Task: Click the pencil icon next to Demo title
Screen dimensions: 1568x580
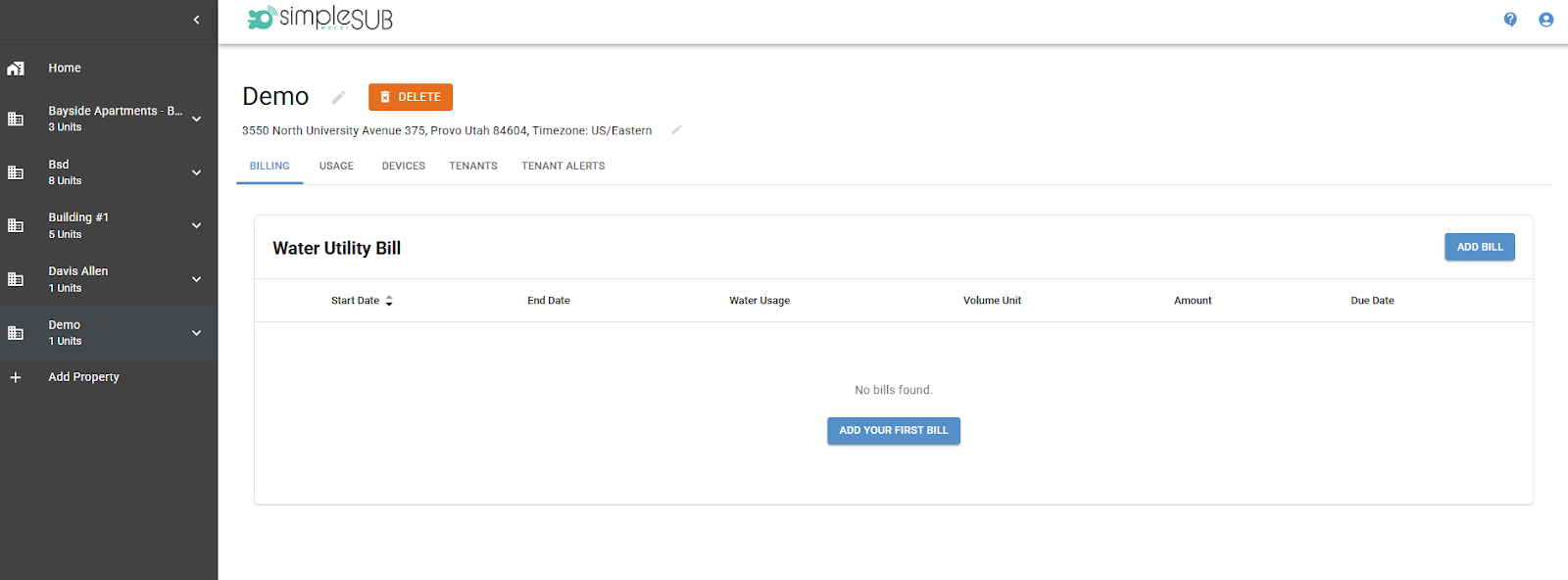Action: pyautogui.click(x=338, y=97)
